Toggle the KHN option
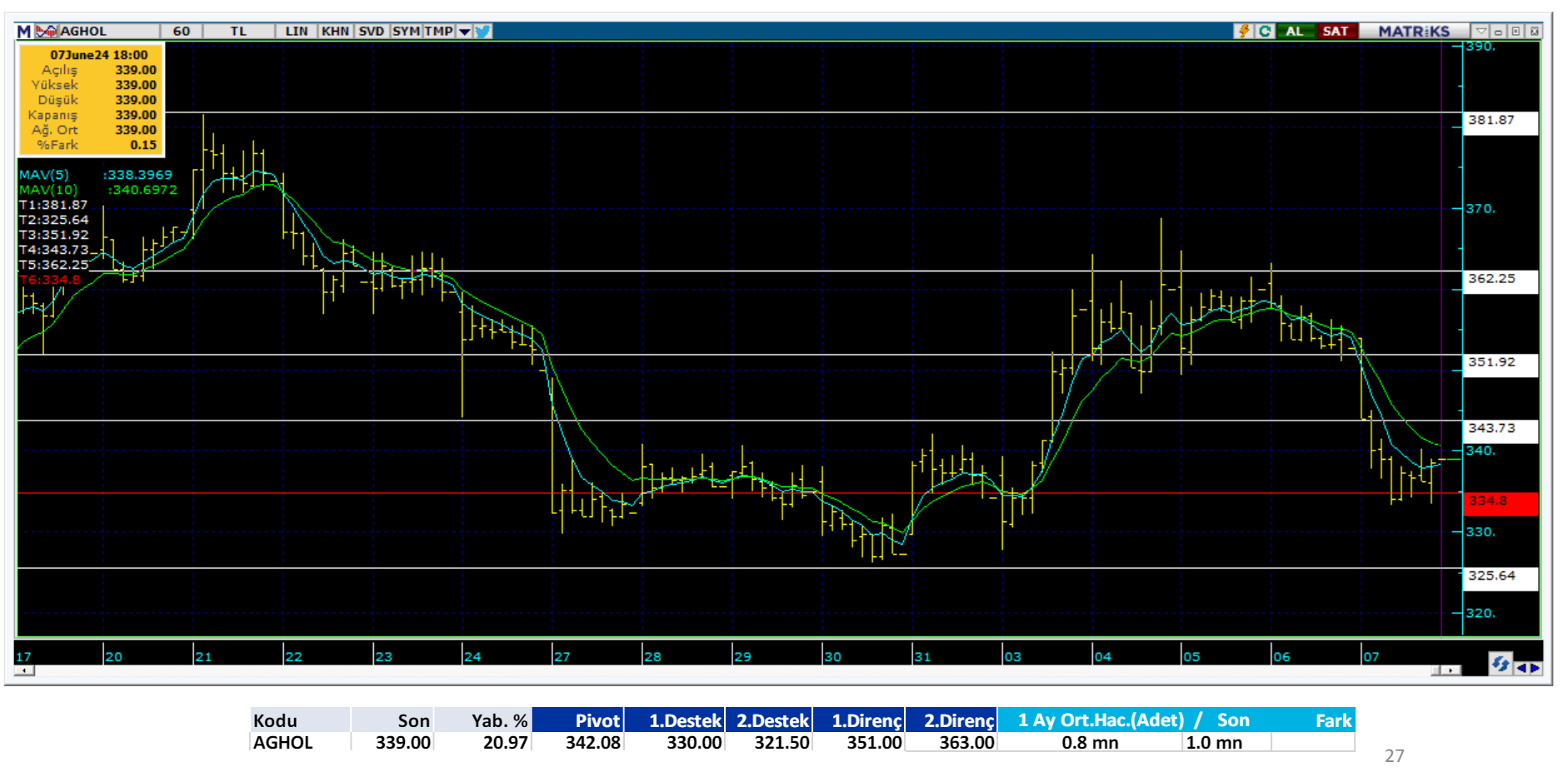 [336, 32]
